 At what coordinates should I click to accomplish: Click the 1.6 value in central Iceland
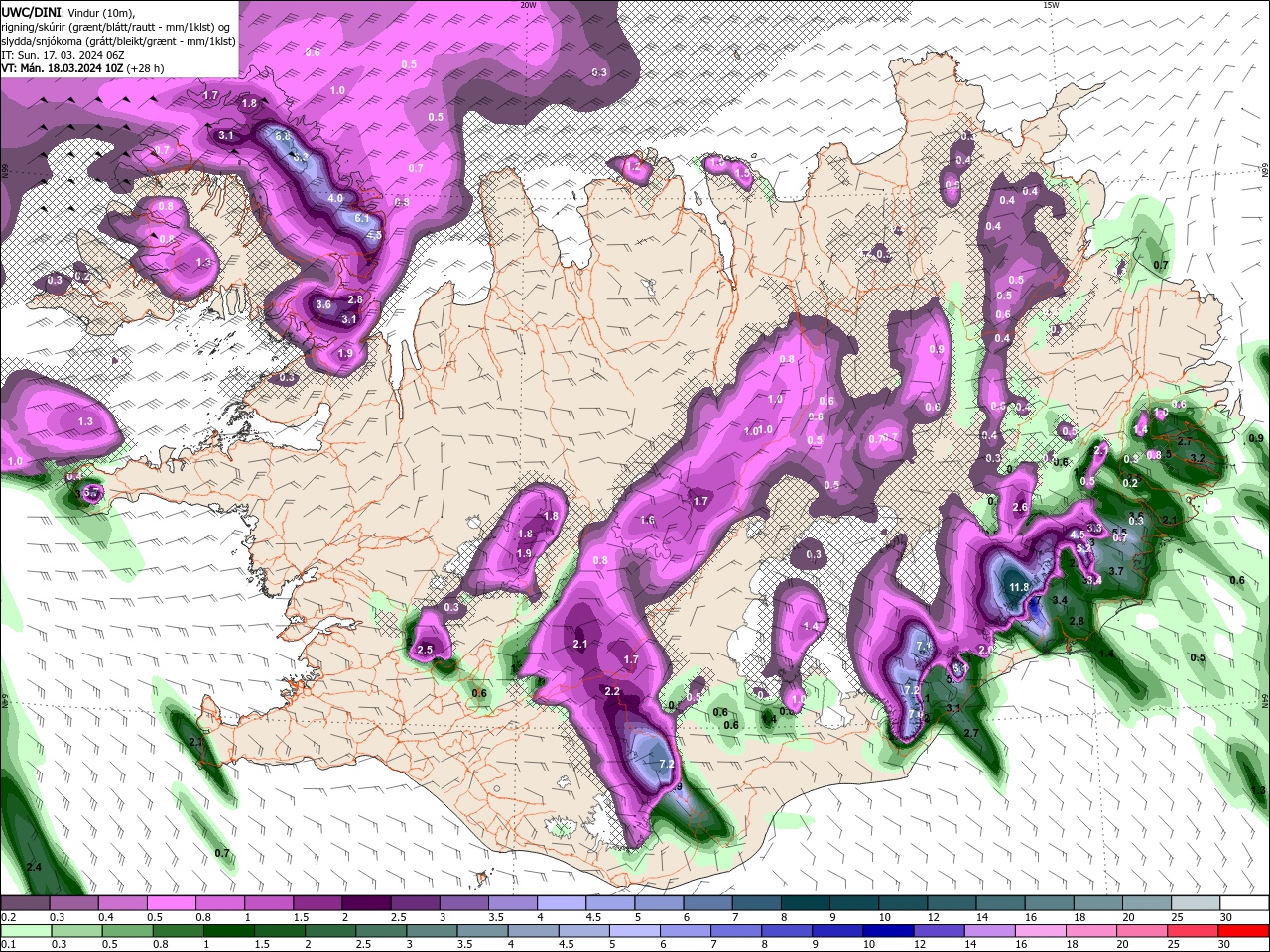pos(648,521)
